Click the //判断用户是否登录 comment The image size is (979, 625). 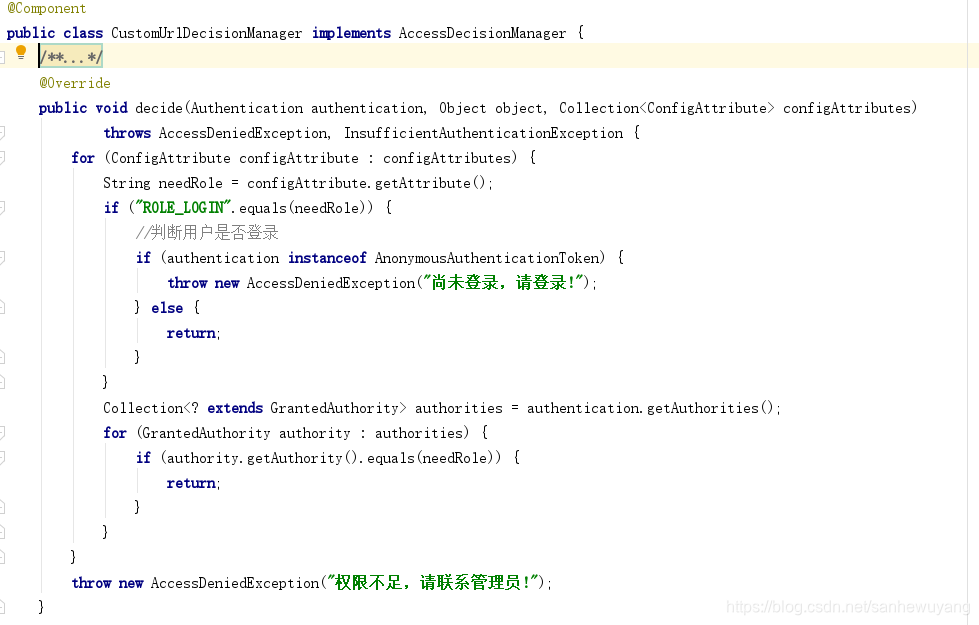(207, 233)
